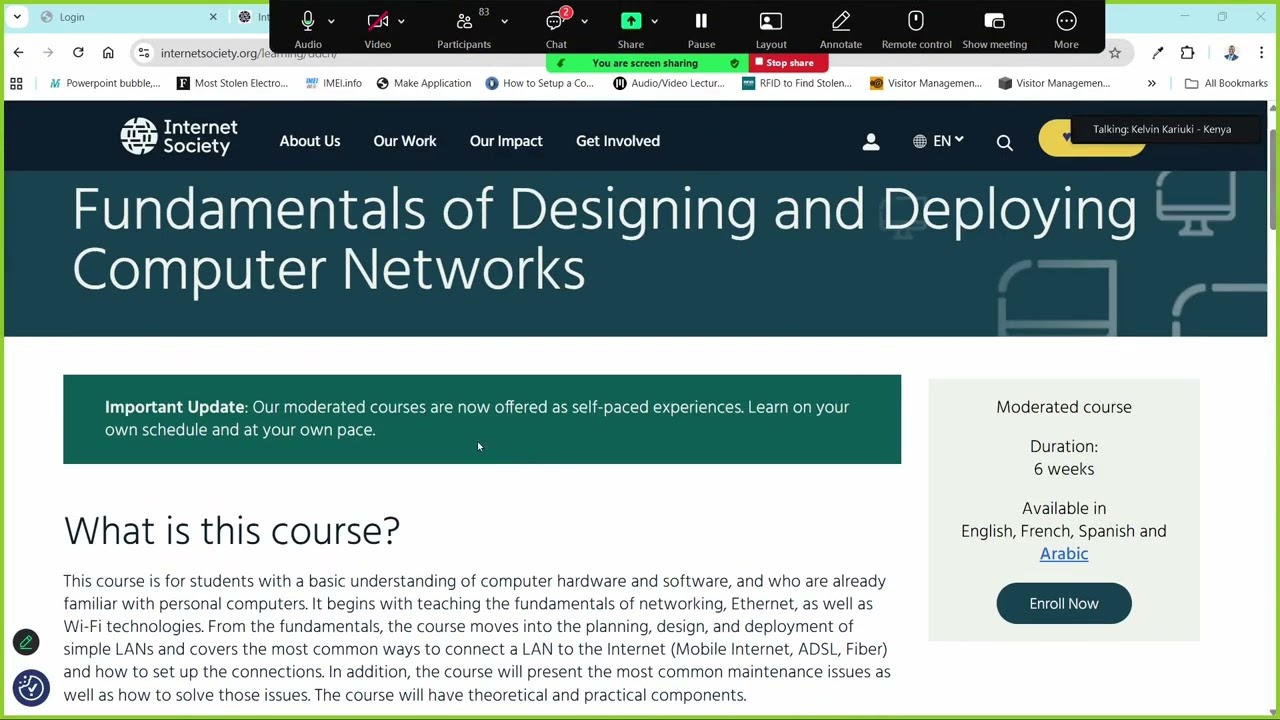Stop the screen share

point(788,63)
